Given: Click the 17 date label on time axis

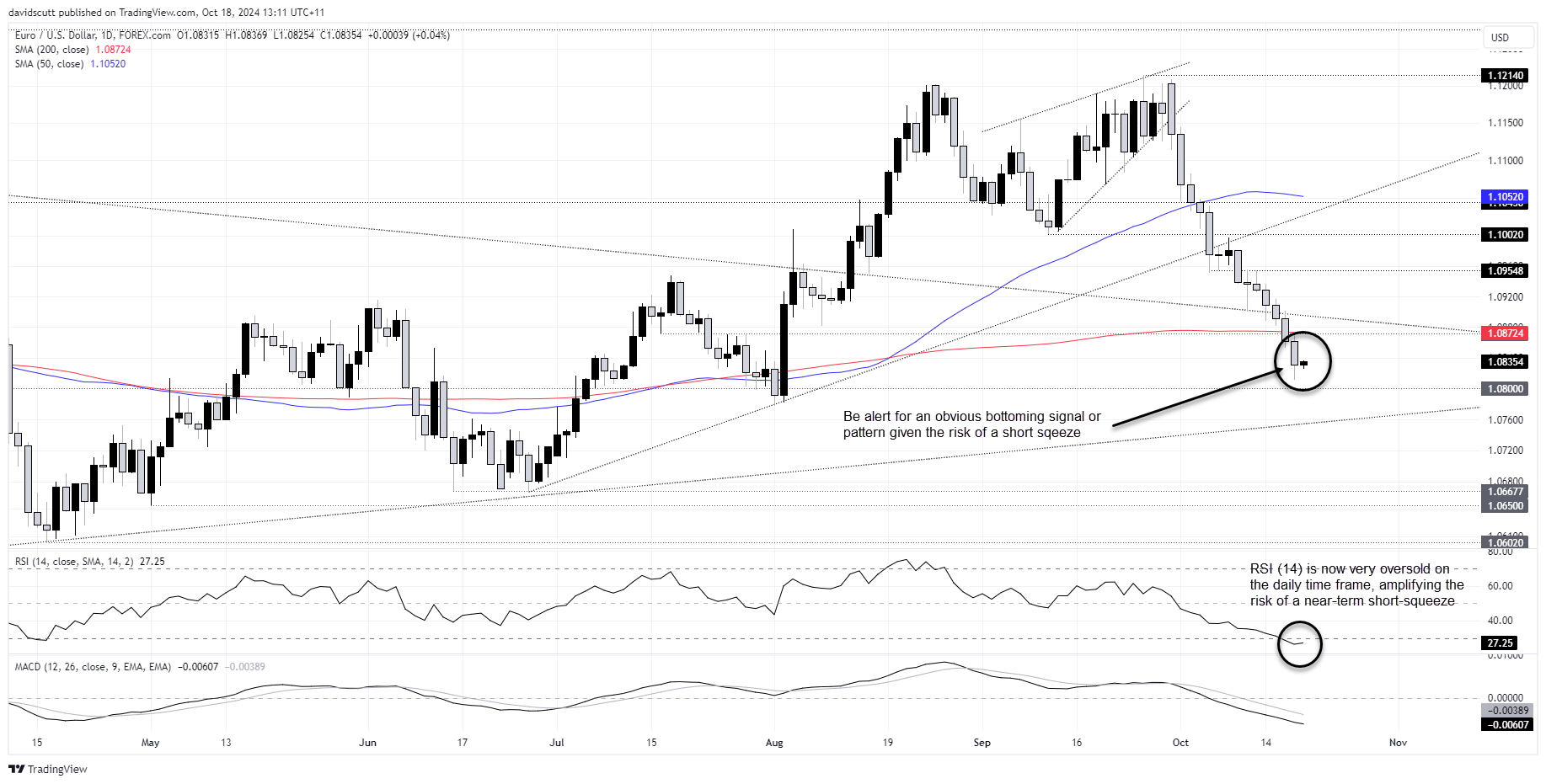Looking at the screenshot, I should [463, 743].
